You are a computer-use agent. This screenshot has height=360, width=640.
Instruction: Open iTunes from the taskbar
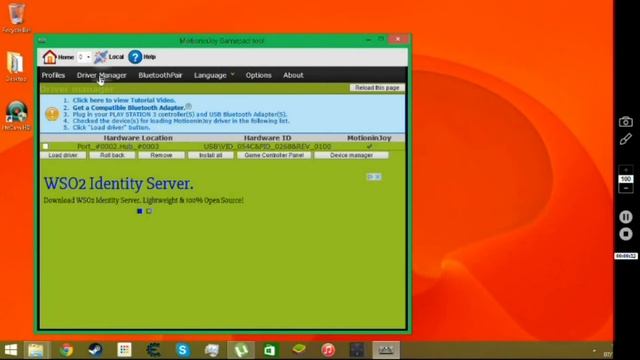click(x=328, y=350)
